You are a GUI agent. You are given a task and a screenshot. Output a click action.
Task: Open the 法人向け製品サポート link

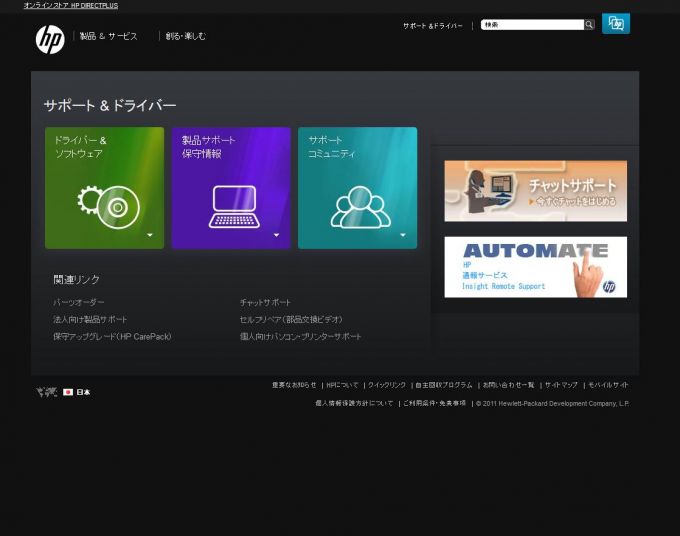point(90,320)
